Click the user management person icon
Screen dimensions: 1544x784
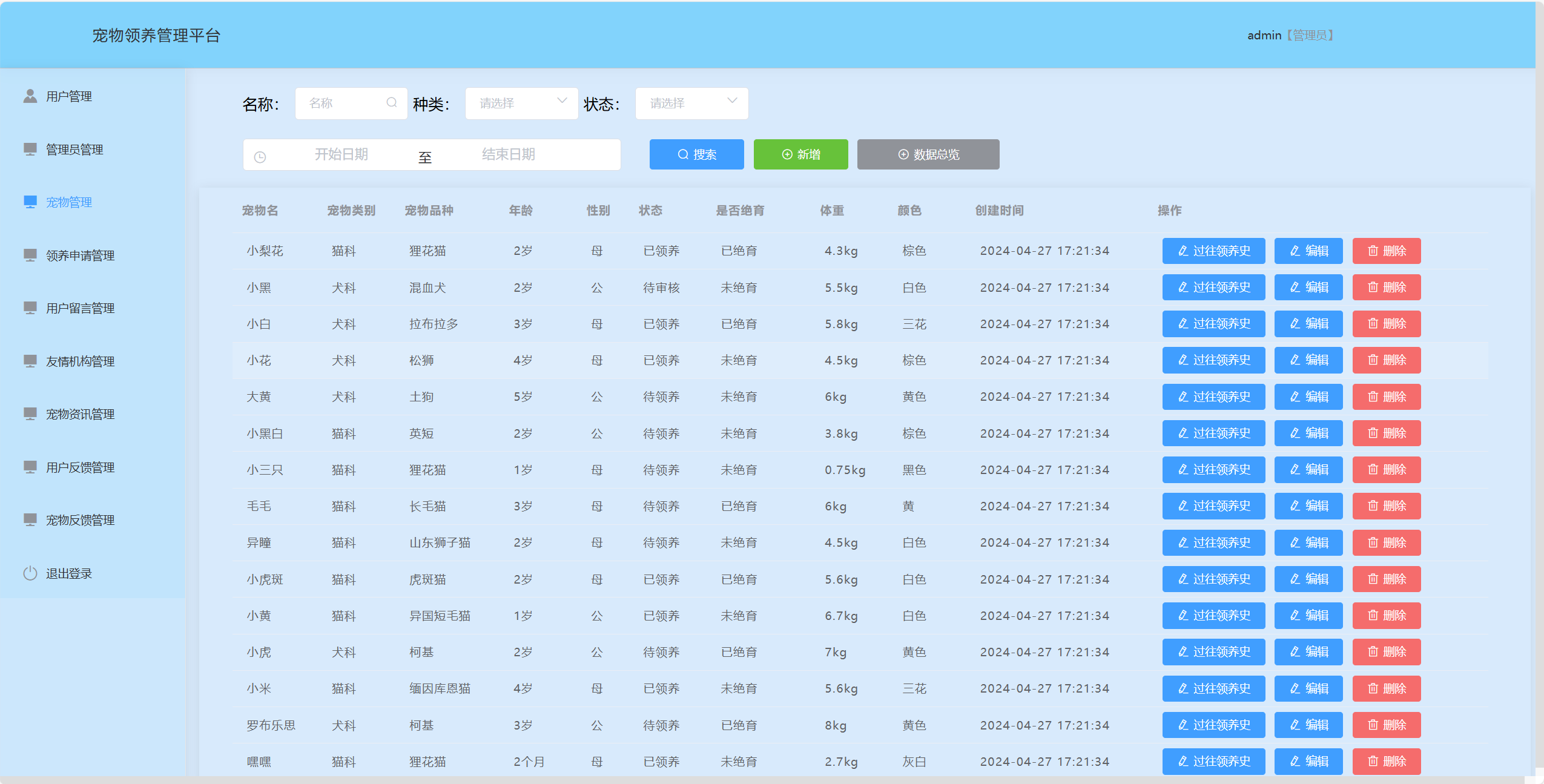tap(30, 96)
